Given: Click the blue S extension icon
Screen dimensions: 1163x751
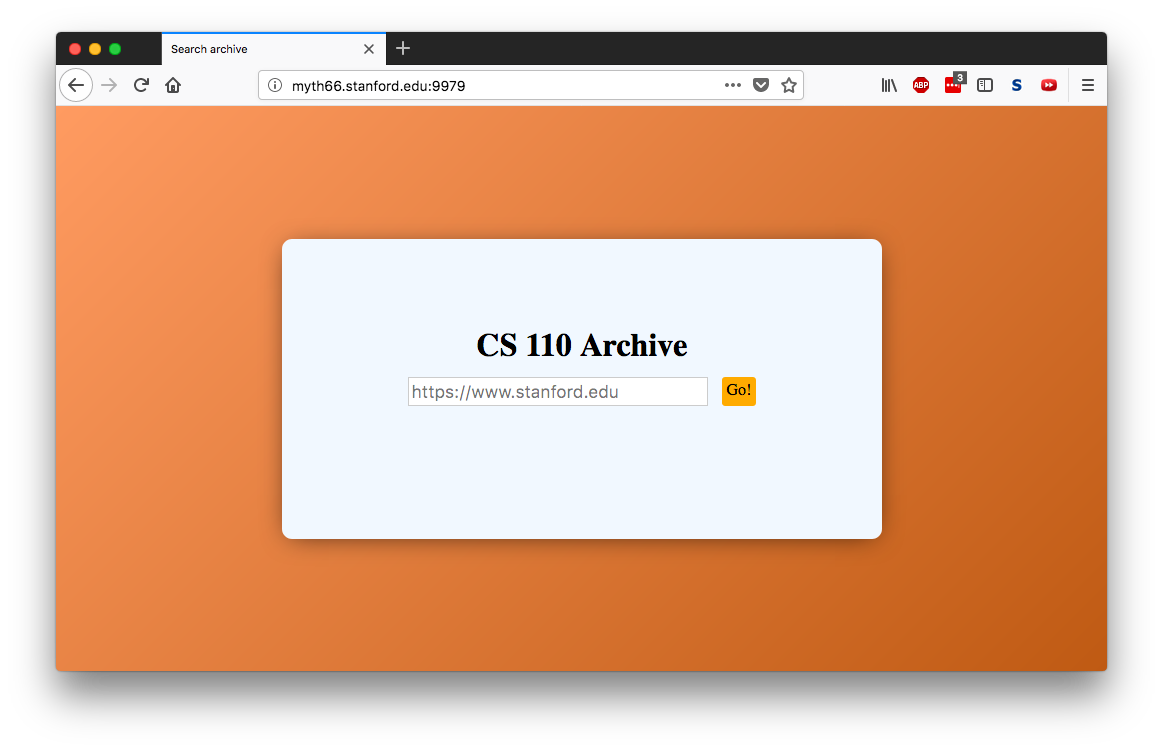Looking at the screenshot, I should (x=1017, y=85).
